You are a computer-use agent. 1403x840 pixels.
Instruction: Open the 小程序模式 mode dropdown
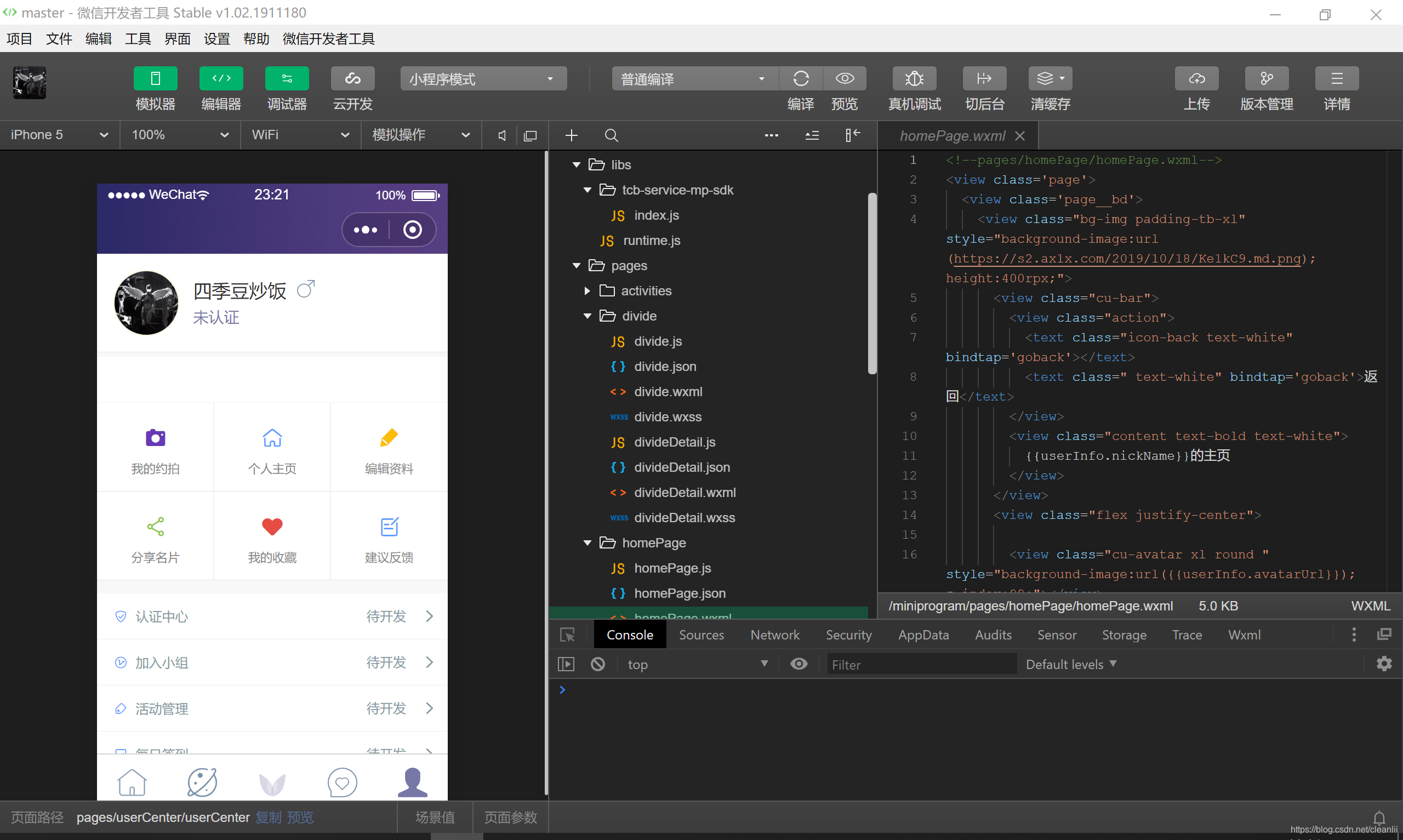click(483, 79)
